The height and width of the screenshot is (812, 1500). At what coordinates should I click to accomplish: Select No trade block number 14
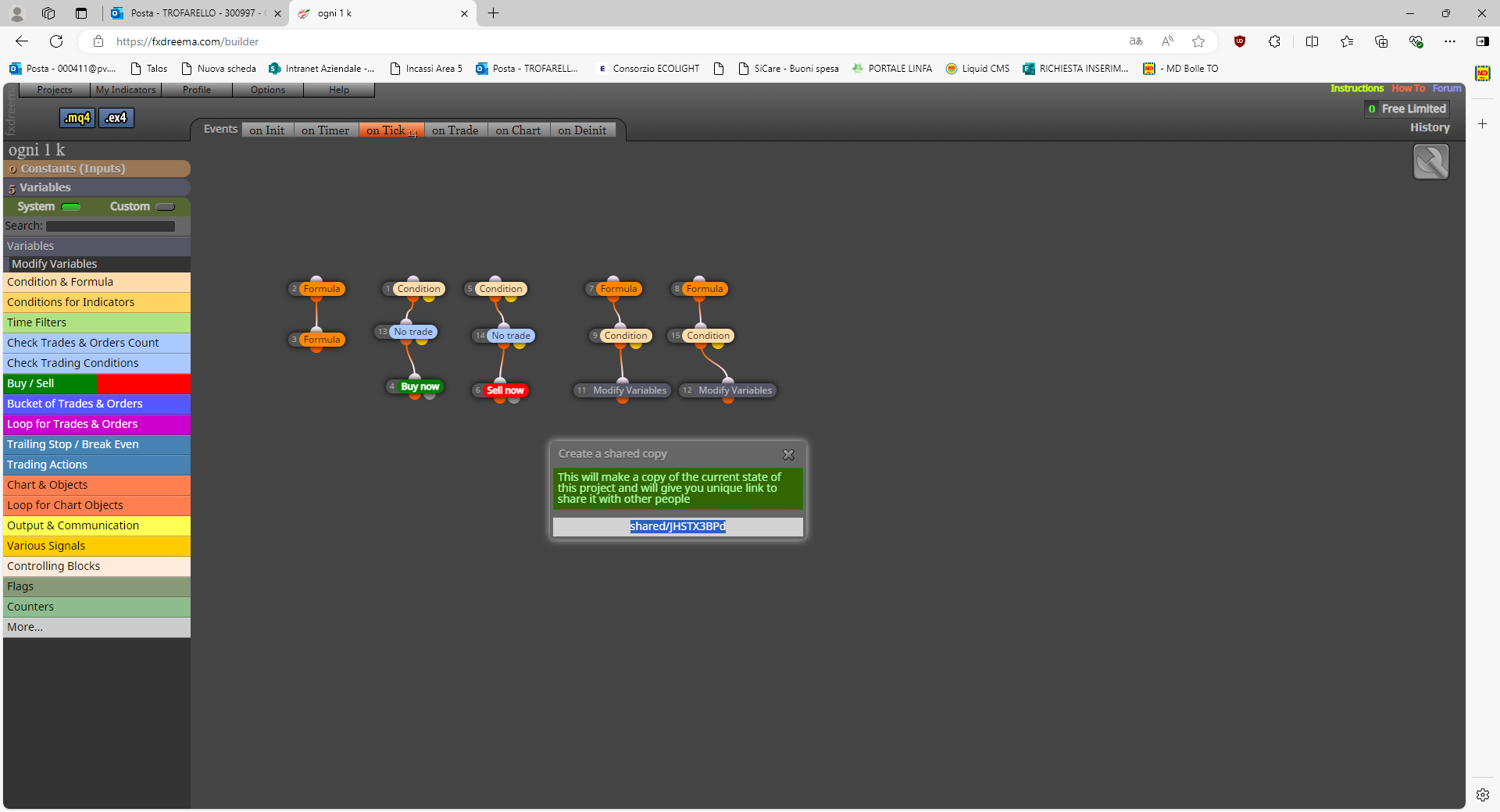511,336
